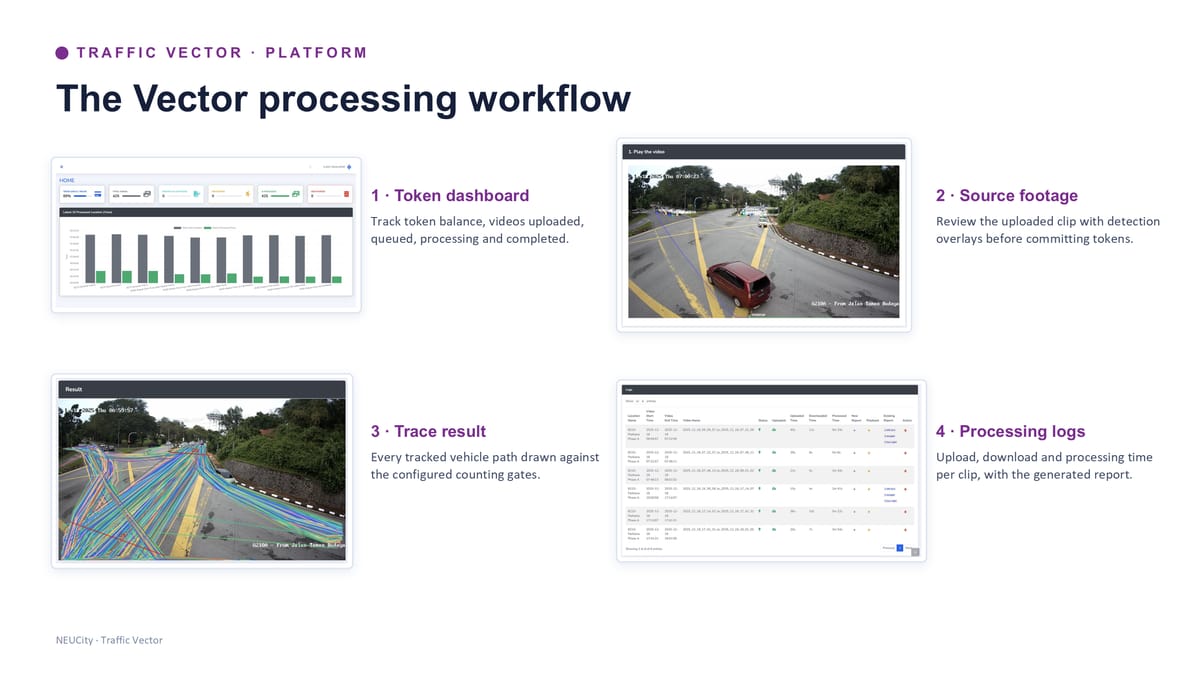This screenshot has height=675, width=1200.
Task: Click the yellow icon on the fourth dashboard tile
Action: 247,194
